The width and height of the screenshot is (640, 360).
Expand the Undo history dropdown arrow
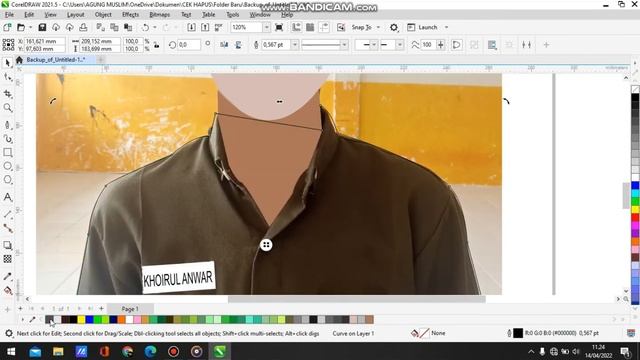coord(155,27)
